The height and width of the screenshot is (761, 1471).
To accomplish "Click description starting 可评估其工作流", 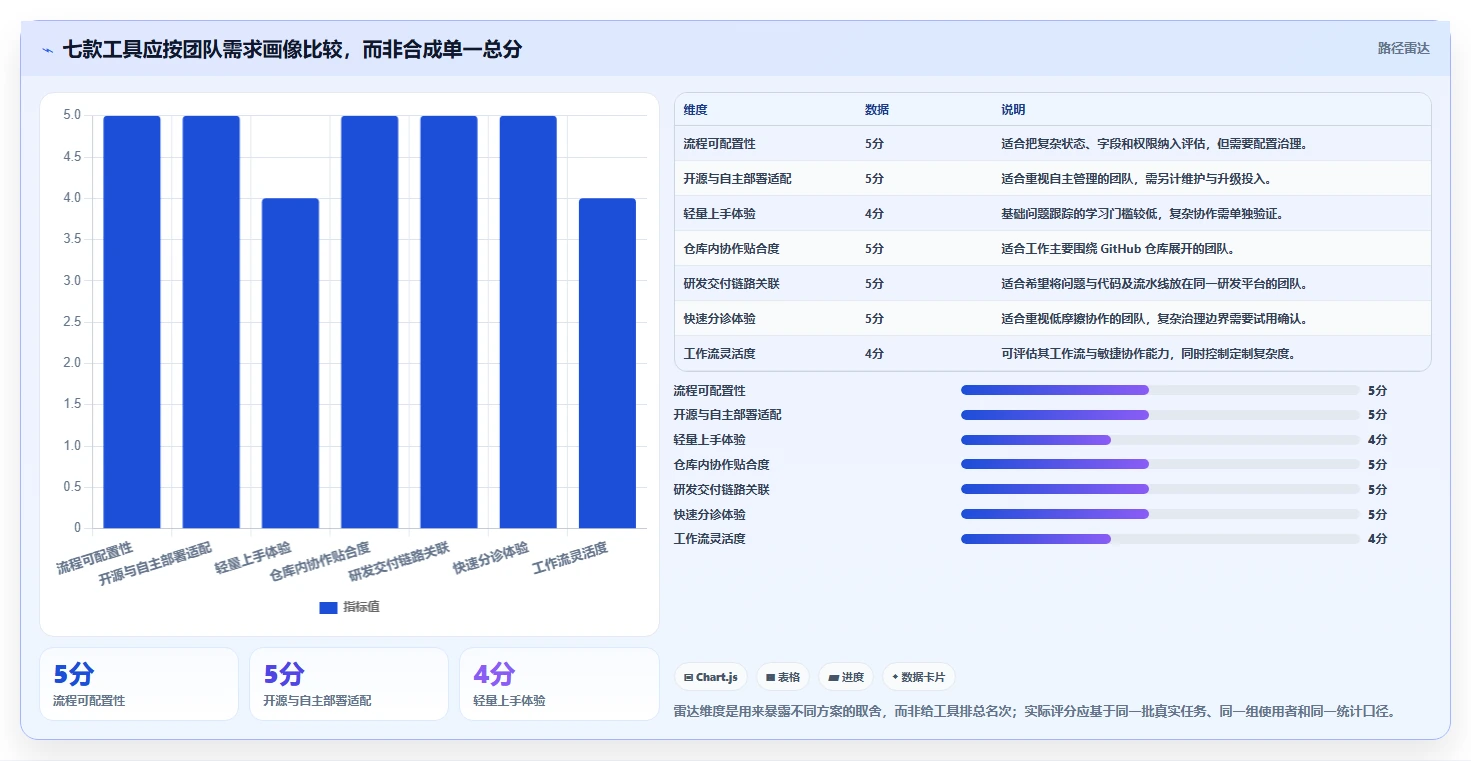I will click(x=1149, y=354).
